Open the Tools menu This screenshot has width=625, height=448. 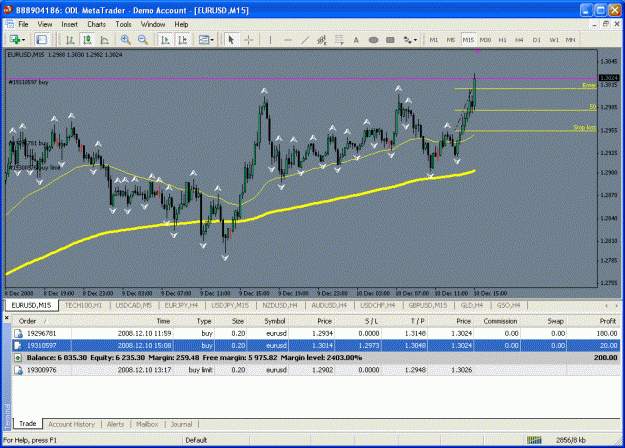click(x=124, y=24)
